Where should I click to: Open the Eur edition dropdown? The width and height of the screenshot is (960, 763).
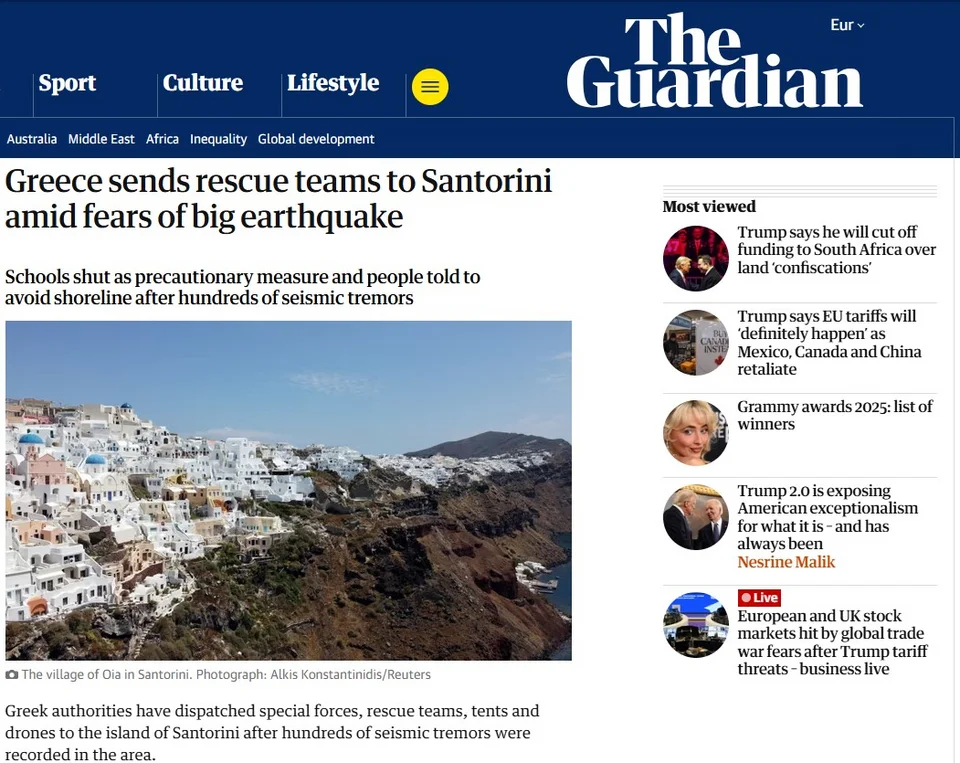point(847,25)
